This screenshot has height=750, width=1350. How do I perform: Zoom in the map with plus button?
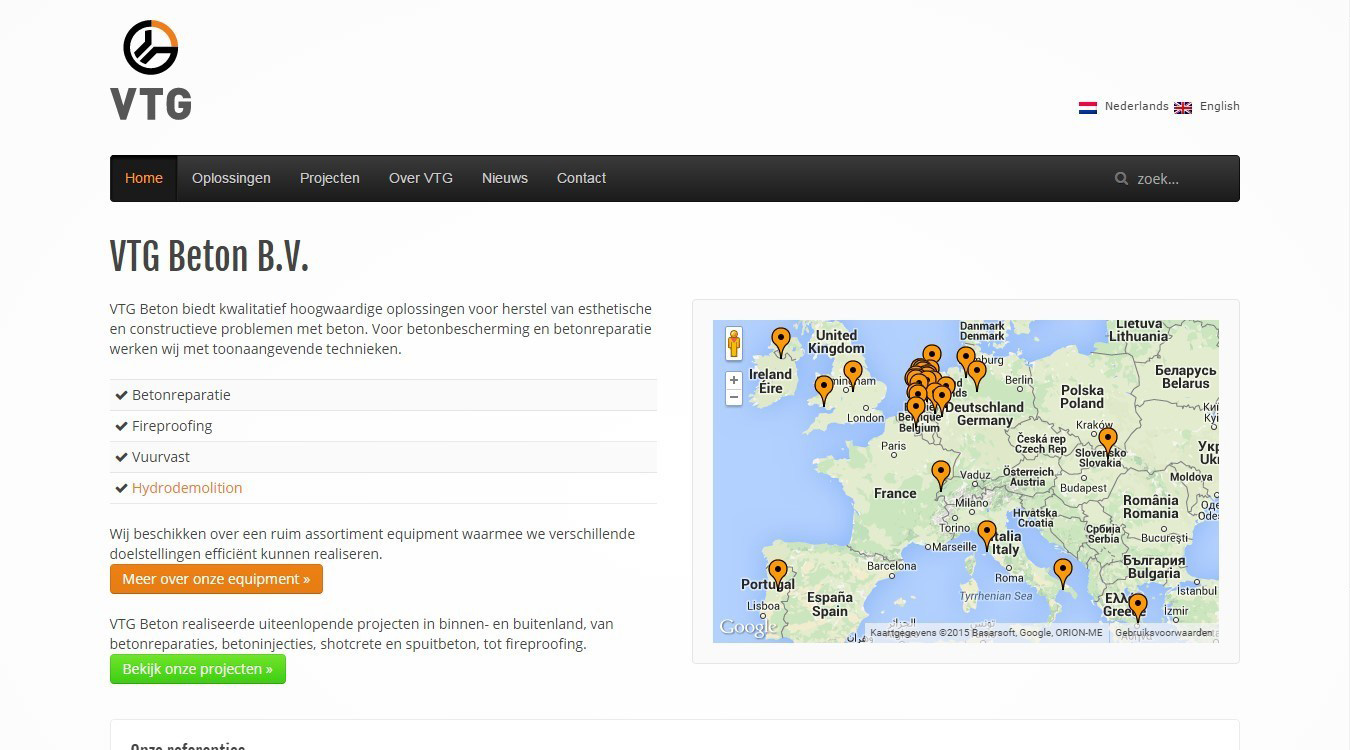734,380
